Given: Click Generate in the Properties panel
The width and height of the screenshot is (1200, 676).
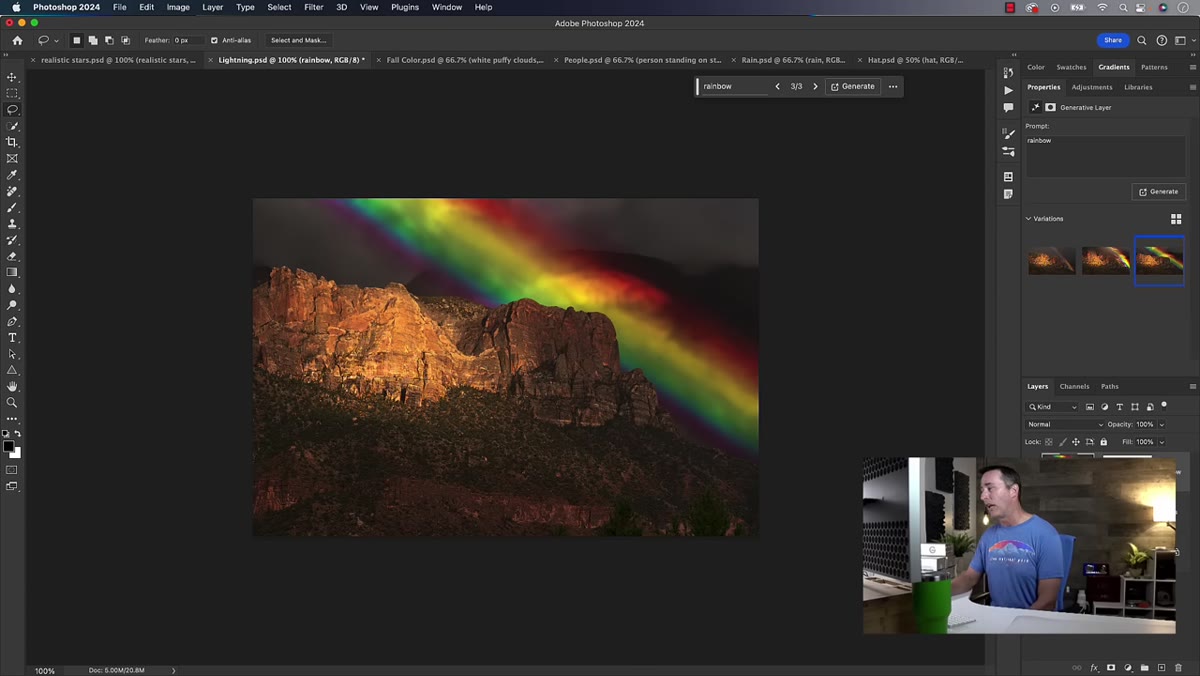Looking at the screenshot, I should click(1158, 191).
